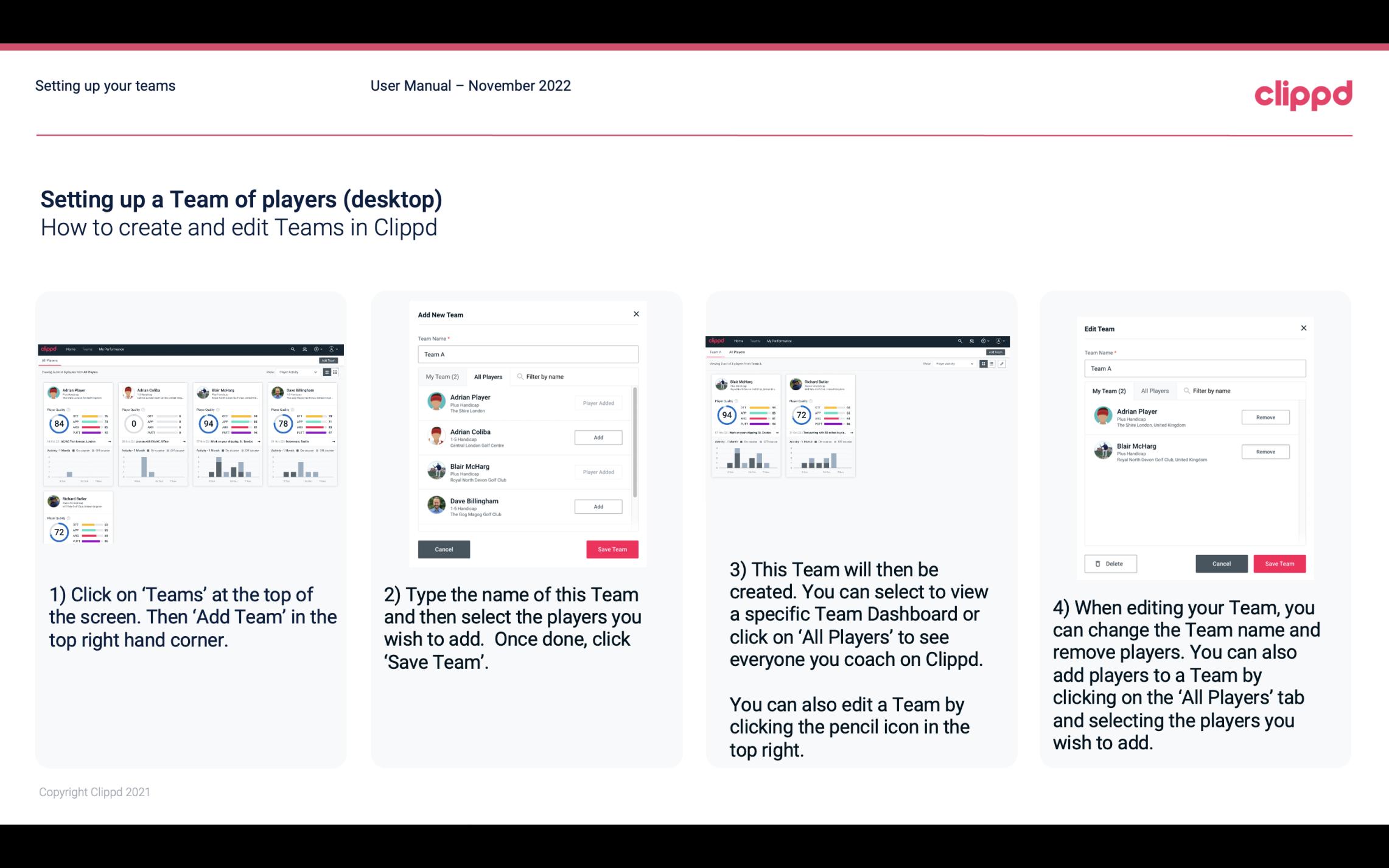Click Save Team button in Add New Team

612,548
